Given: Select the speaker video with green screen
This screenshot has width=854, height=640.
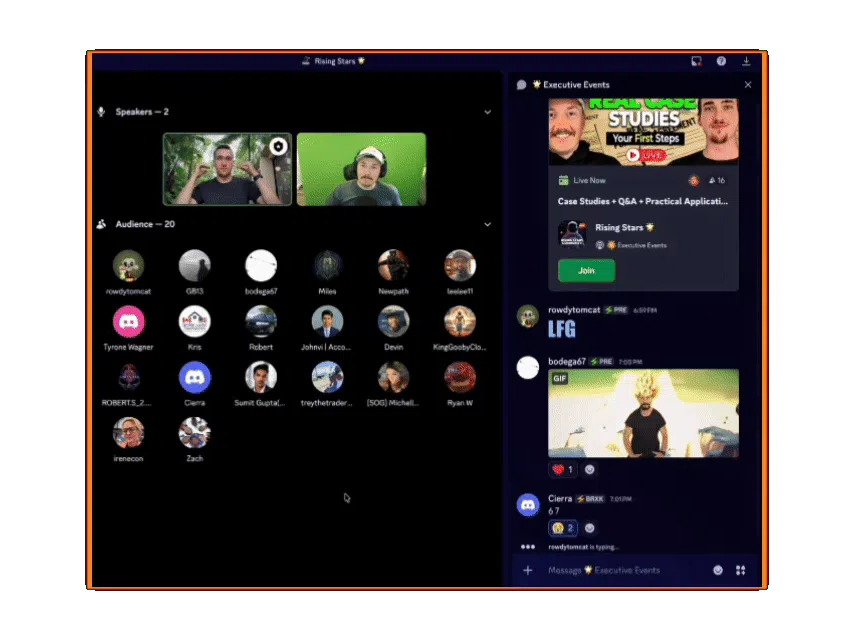Looking at the screenshot, I should [361, 169].
